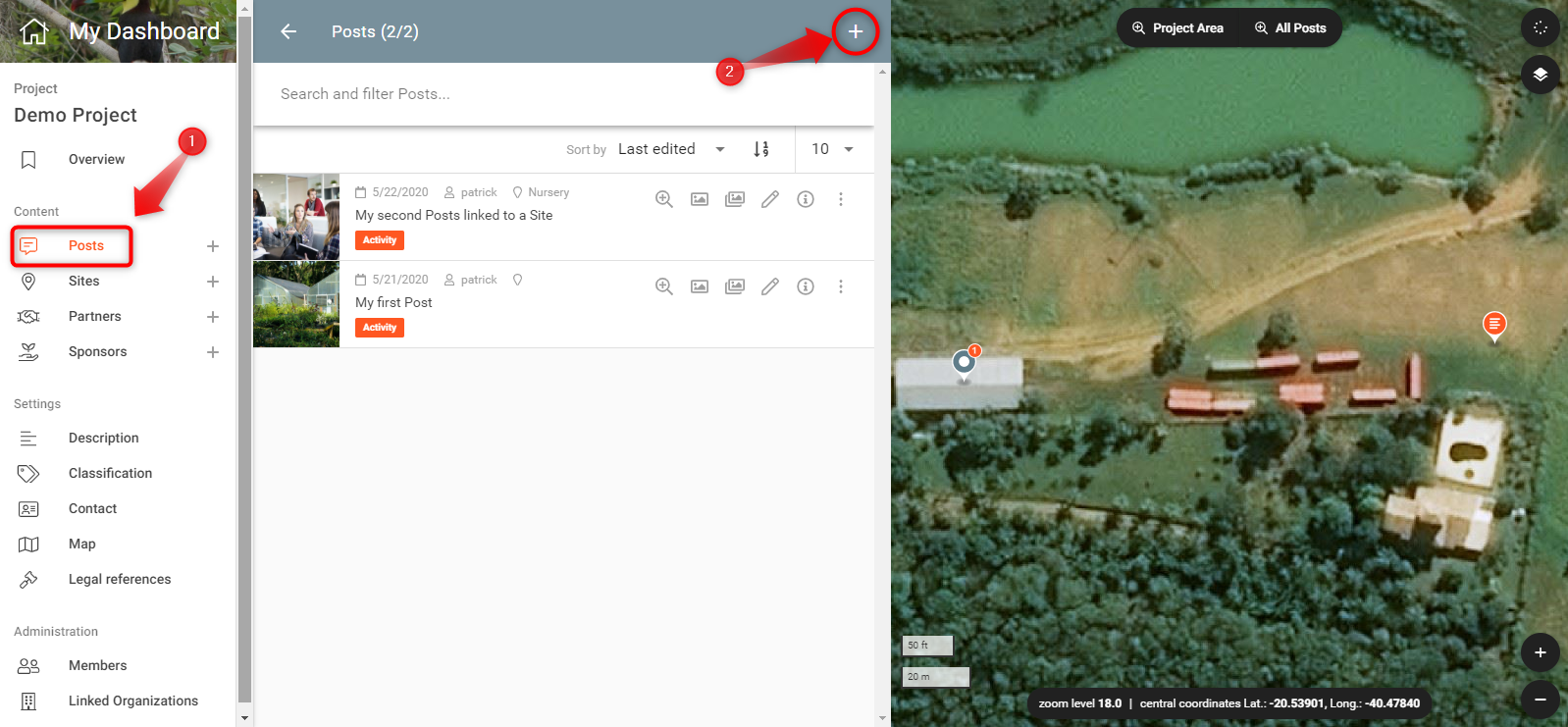Viewport: 1568px width, 727px height.
Task: Open more options for 'My second Posts'
Action: point(841,199)
